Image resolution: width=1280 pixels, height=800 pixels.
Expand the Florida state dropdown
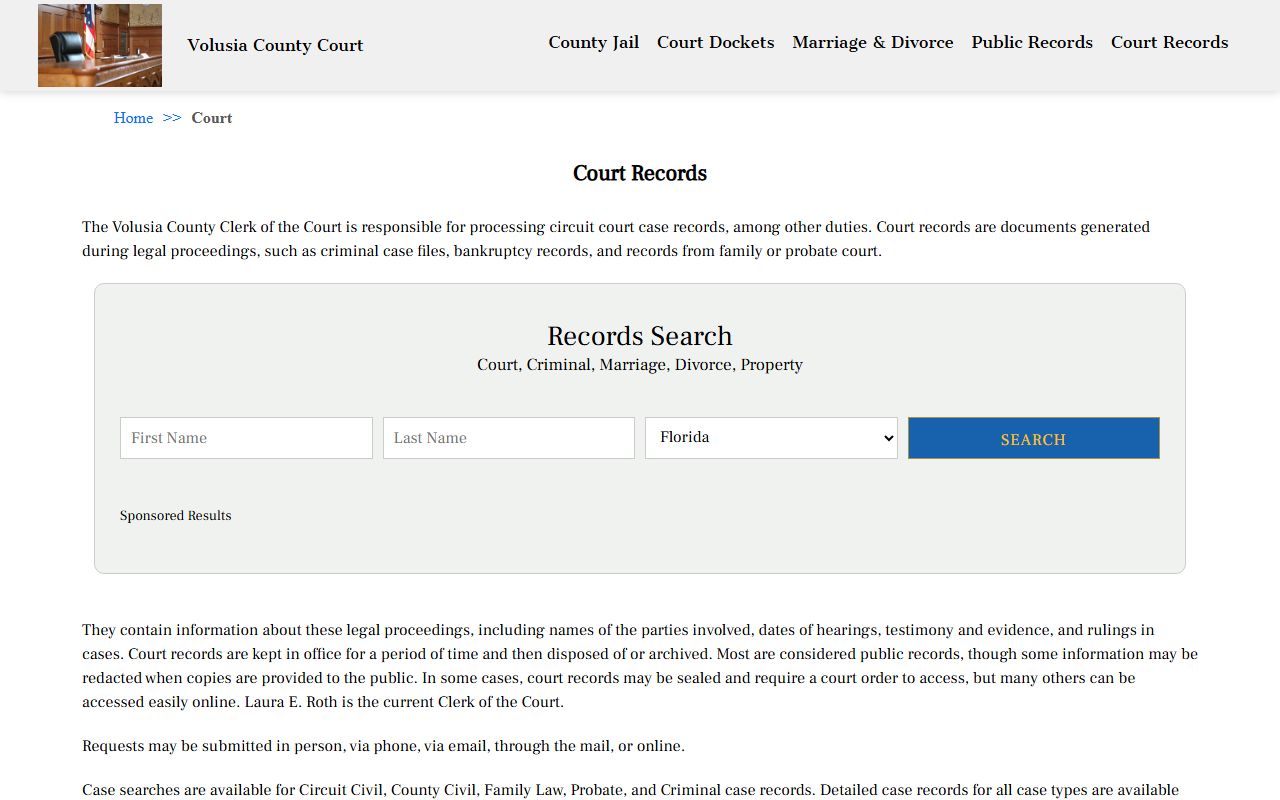pos(771,438)
